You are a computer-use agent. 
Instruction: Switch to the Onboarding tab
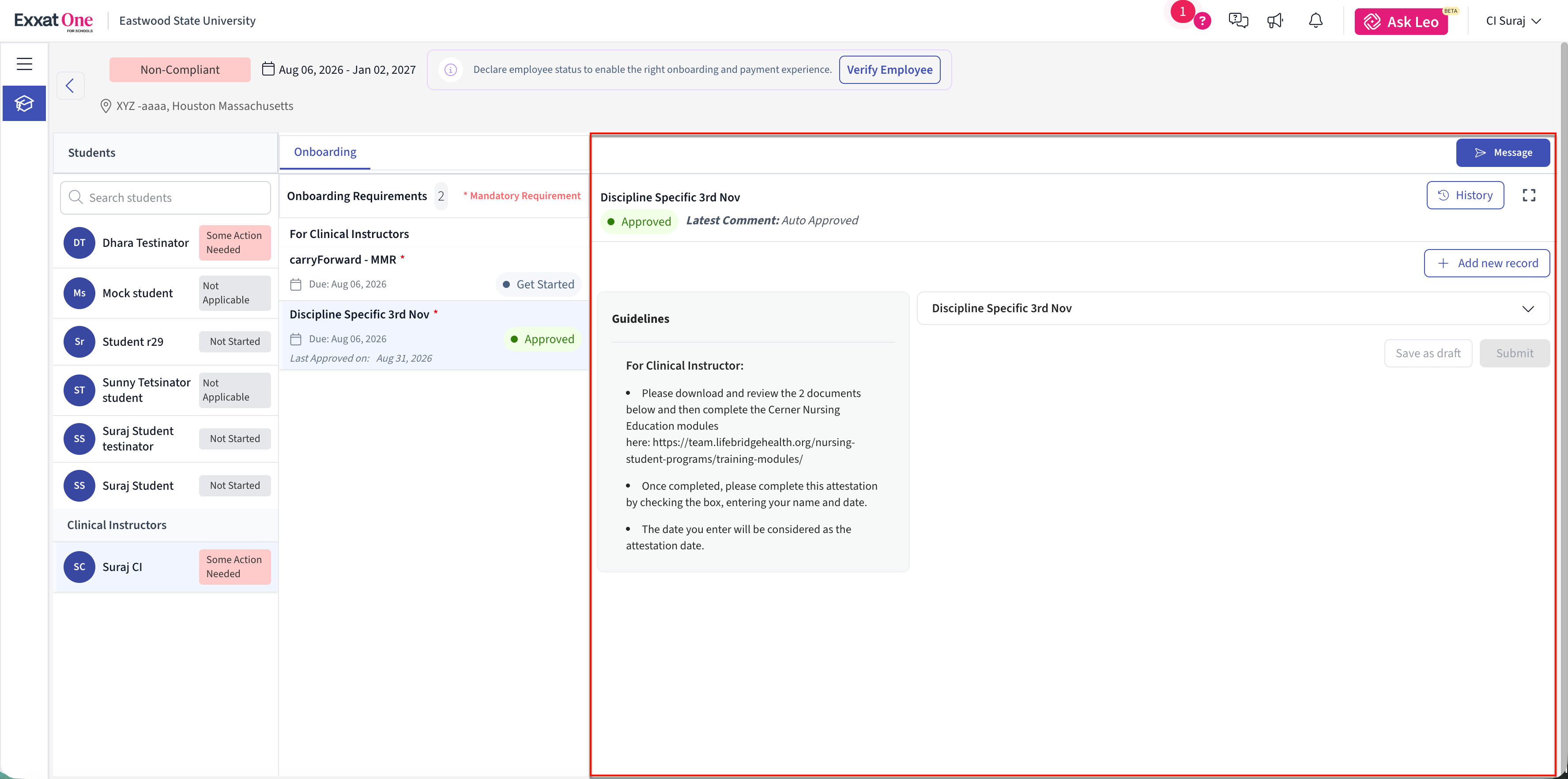(325, 151)
